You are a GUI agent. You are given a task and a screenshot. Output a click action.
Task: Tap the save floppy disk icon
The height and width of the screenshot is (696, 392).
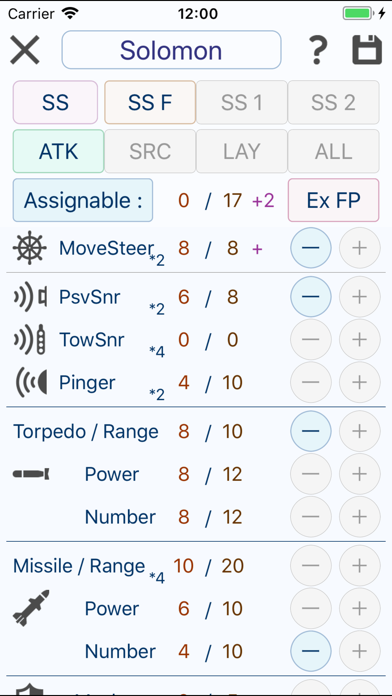tap(367, 50)
